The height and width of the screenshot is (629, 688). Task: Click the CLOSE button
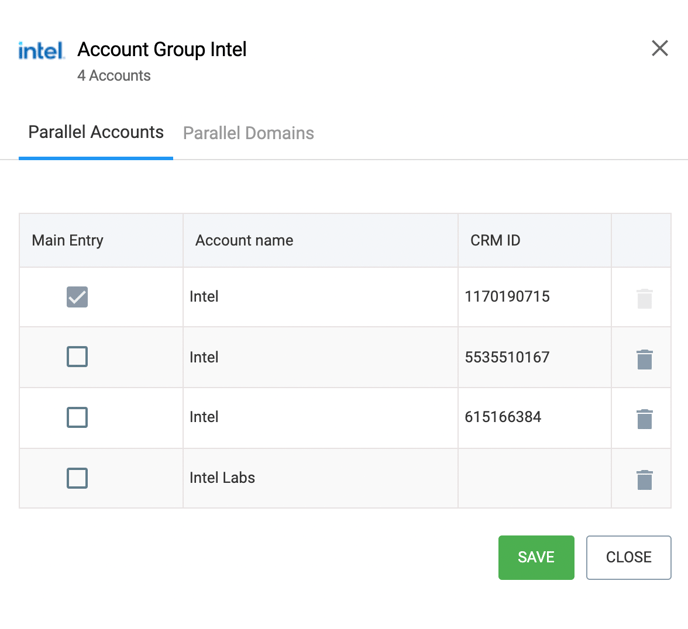[628, 557]
